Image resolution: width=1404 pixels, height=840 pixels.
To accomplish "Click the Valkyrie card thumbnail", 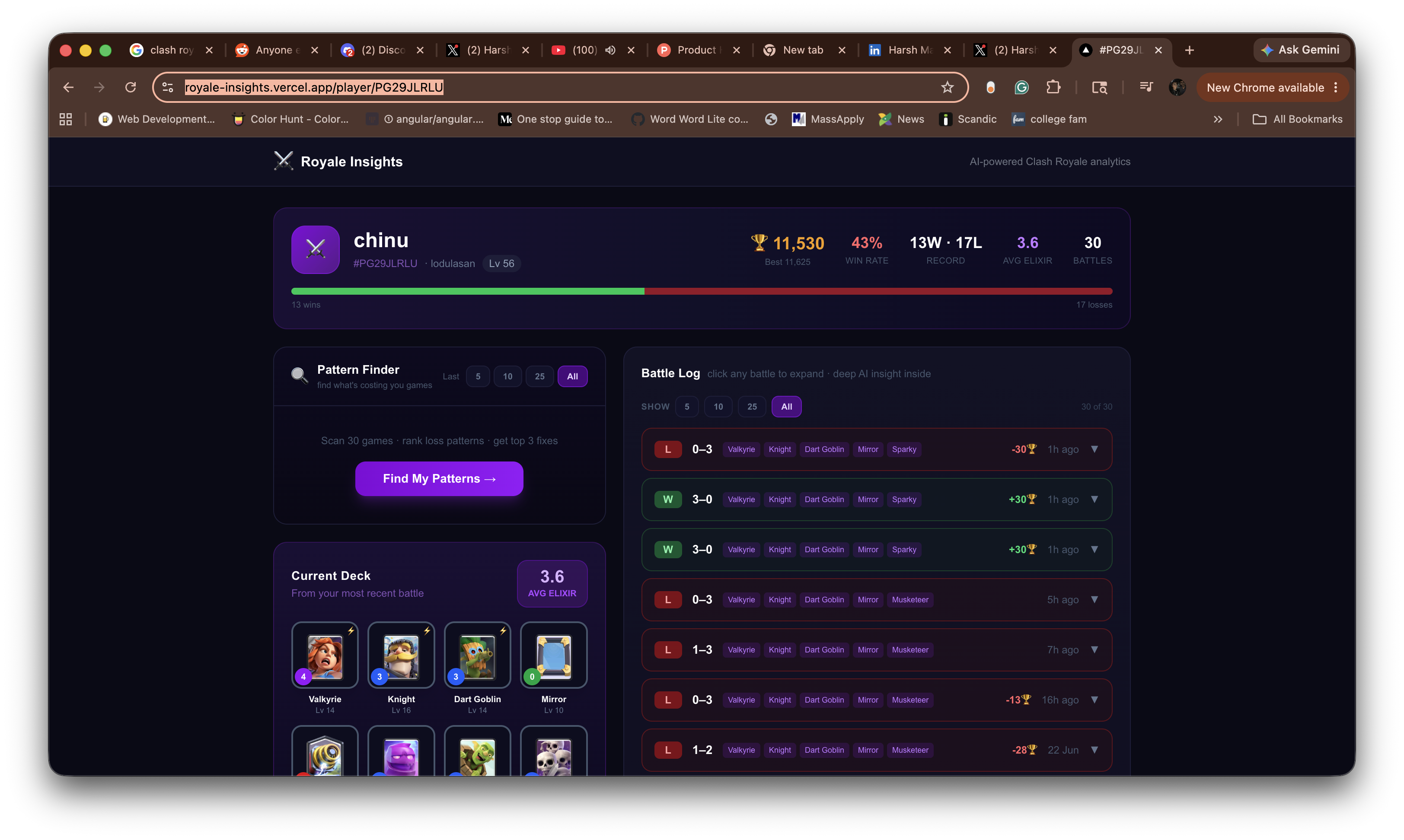I will click(x=325, y=655).
